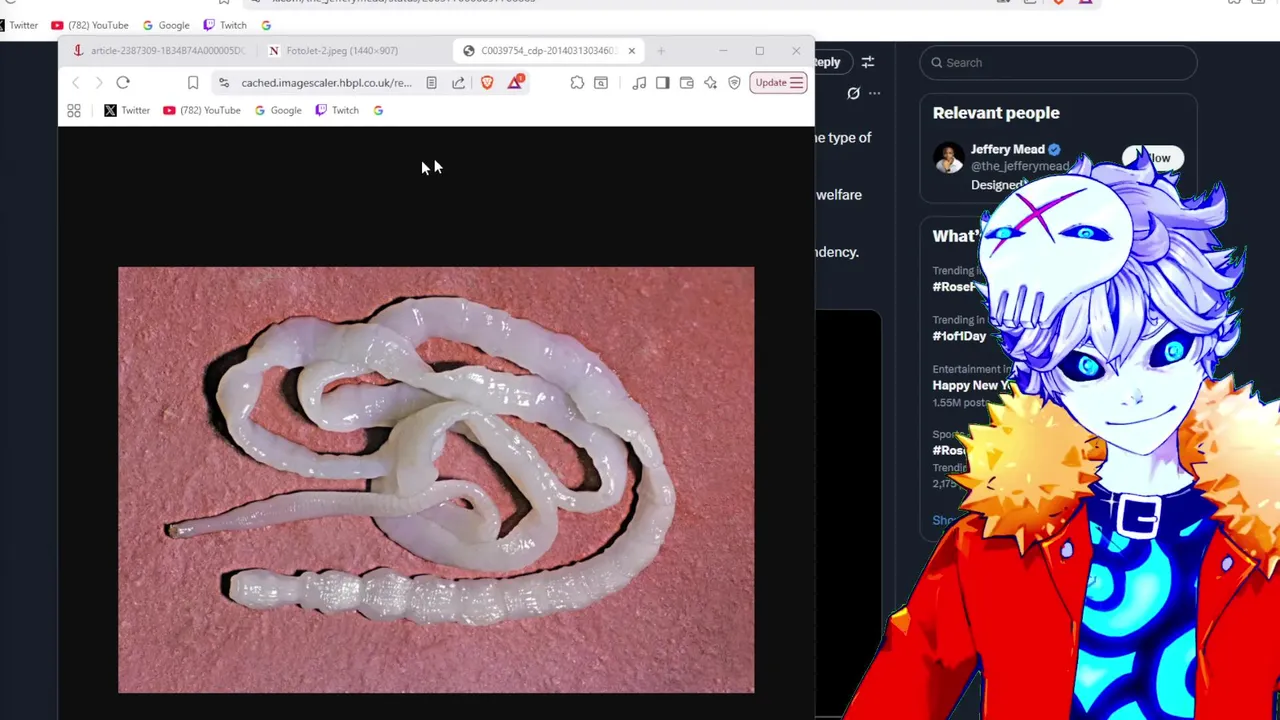1280x720 pixels.
Task: Switch to the article-2387309 tab
Action: [160, 50]
